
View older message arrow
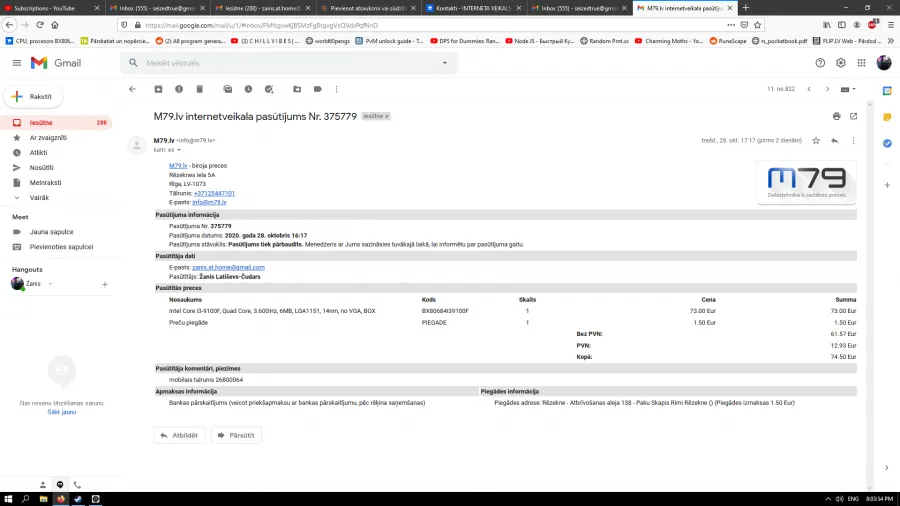(x=828, y=89)
